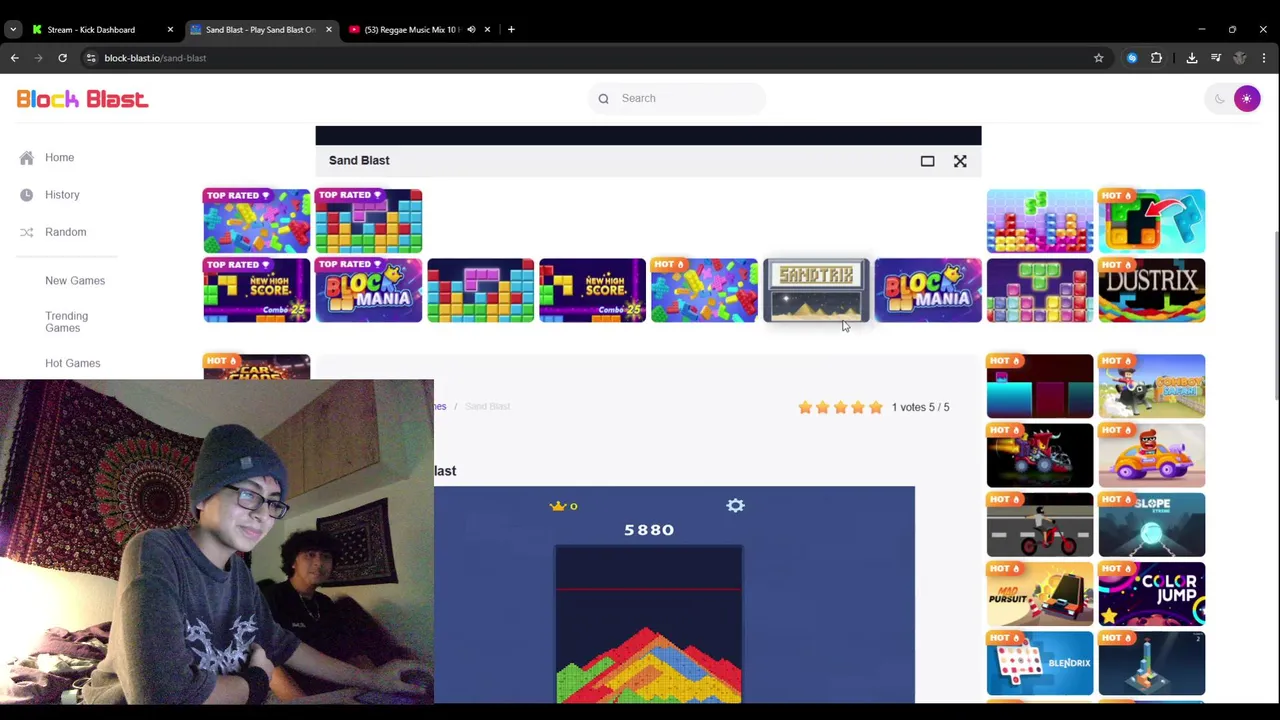
Task: Open History in the sidebar
Action: [x=62, y=195]
